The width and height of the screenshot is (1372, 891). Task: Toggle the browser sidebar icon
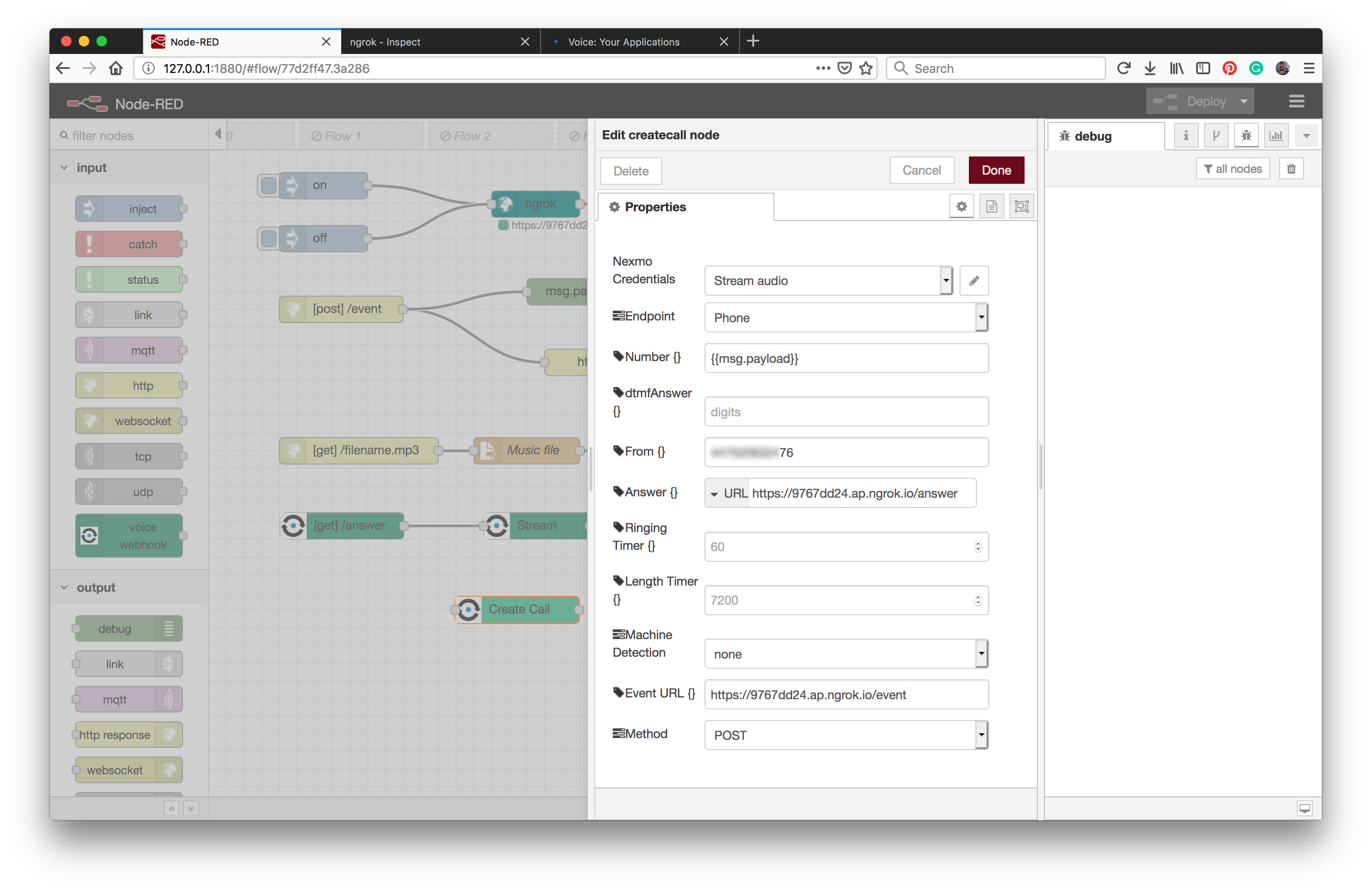pos(1203,69)
